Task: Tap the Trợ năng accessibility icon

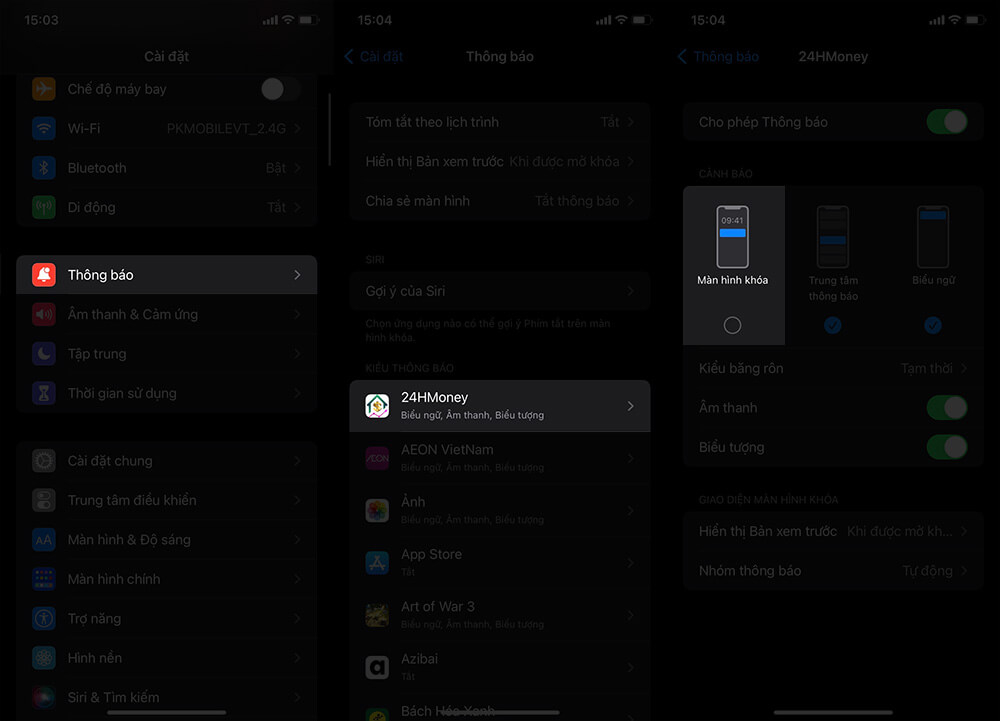Action: (44, 619)
